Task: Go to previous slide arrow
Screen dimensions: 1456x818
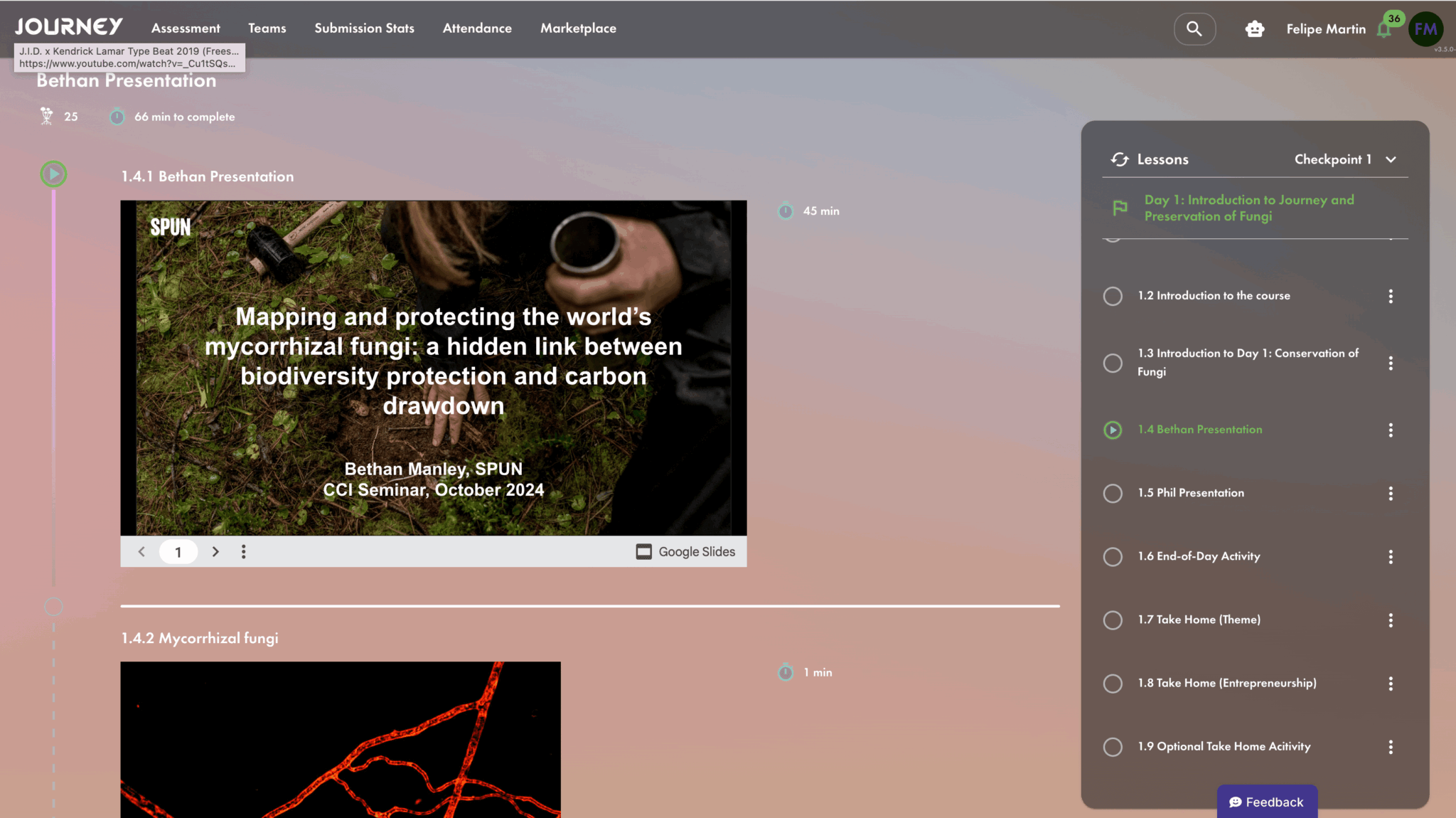Action: pyautogui.click(x=141, y=551)
